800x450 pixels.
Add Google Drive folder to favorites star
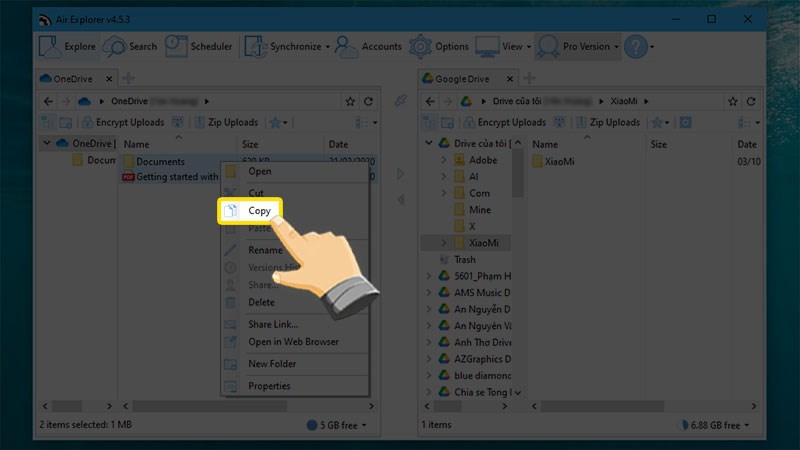click(733, 102)
